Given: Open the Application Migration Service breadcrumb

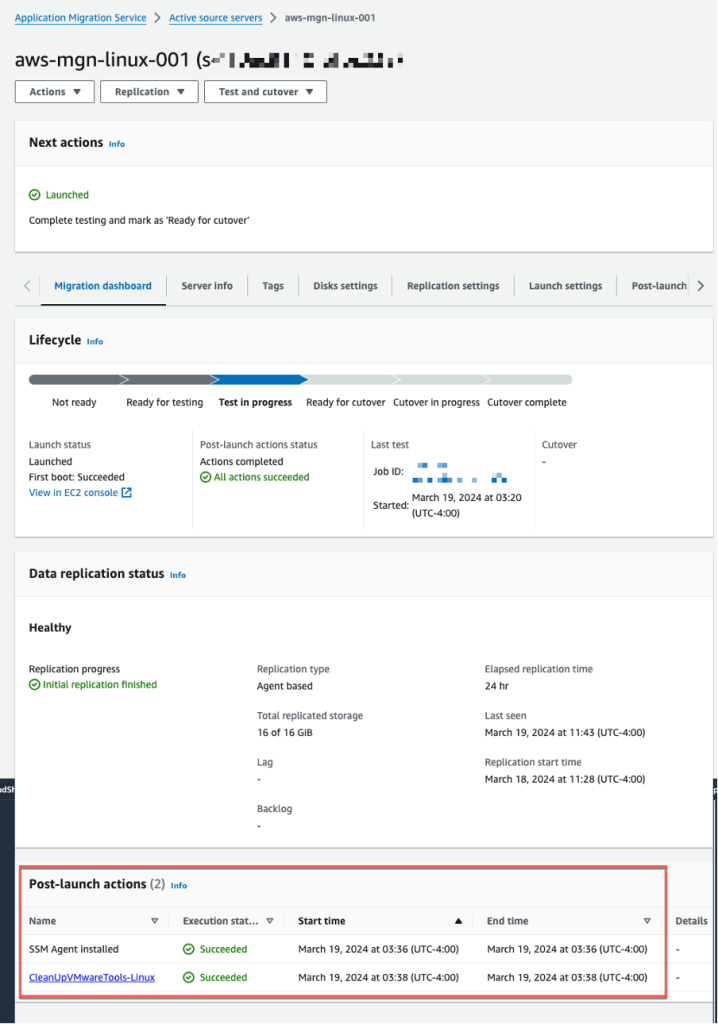Looking at the screenshot, I should pyautogui.click(x=80, y=18).
